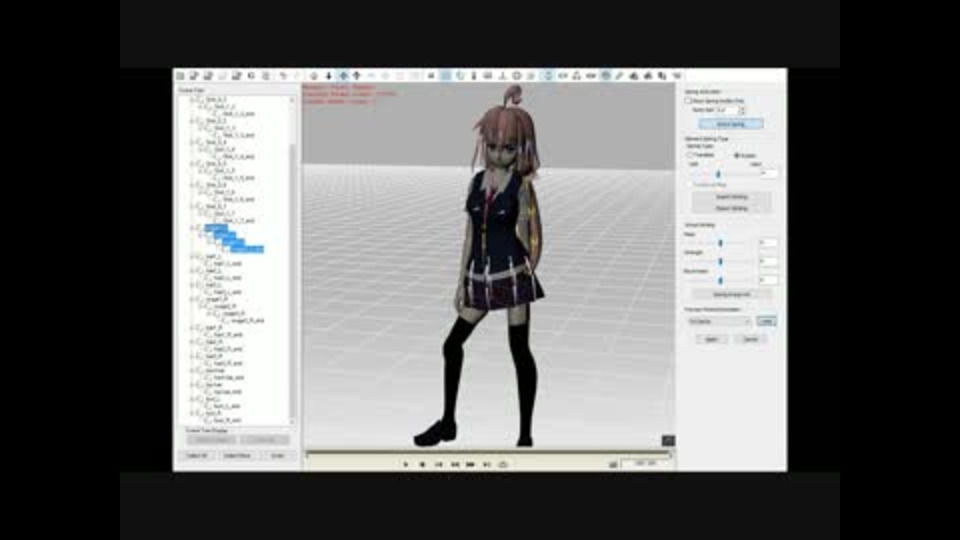960x540 pixels.
Task: Click the Mass slider handle
Action: 721,243
